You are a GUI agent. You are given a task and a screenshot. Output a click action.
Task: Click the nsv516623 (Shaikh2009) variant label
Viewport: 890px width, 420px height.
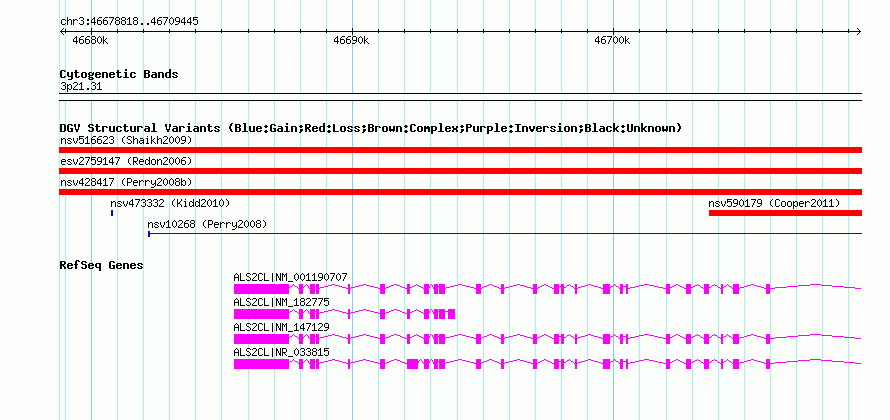[126, 140]
